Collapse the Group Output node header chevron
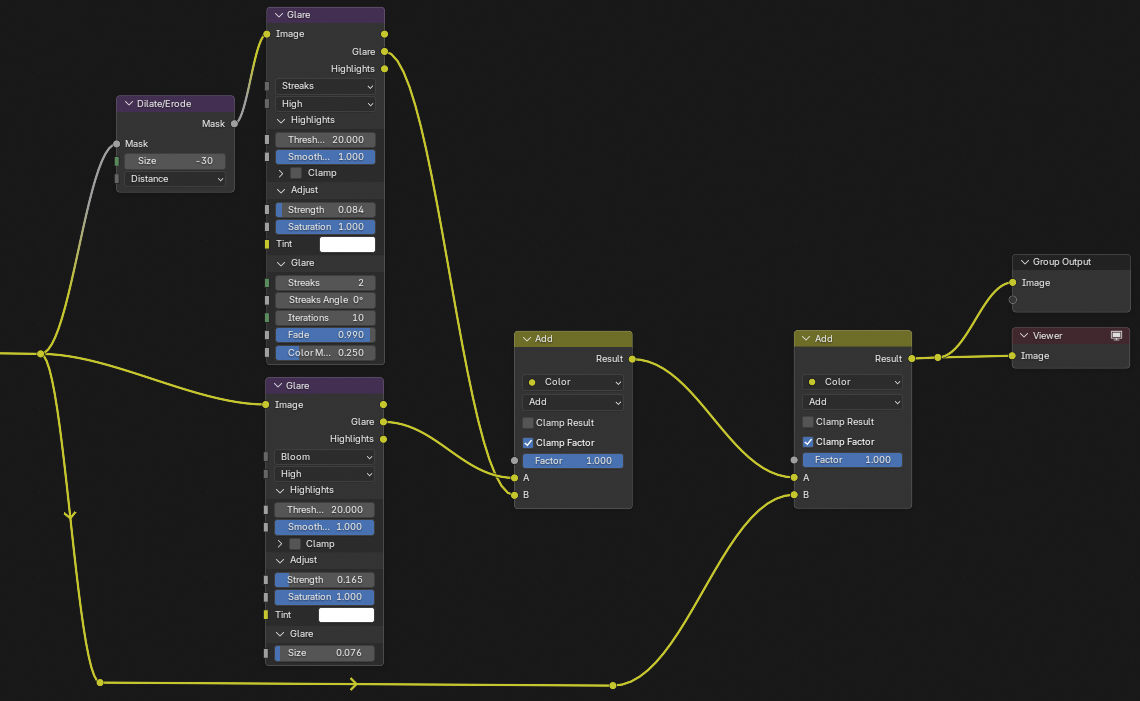The height and width of the screenshot is (701, 1140). click(1024, 262)
